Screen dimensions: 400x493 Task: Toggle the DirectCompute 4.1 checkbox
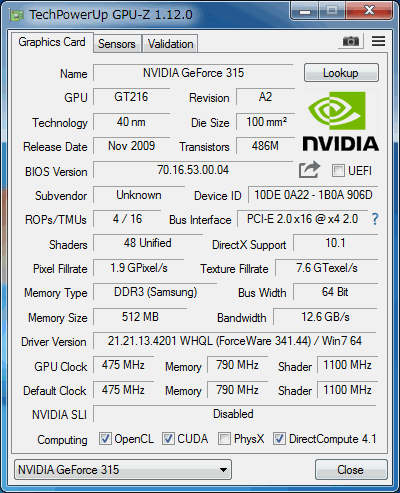coord(279,439)
